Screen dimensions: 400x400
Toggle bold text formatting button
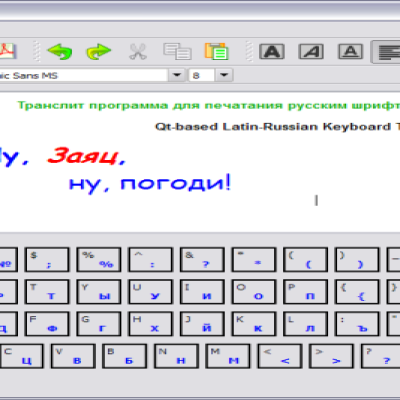pos(272,52)
